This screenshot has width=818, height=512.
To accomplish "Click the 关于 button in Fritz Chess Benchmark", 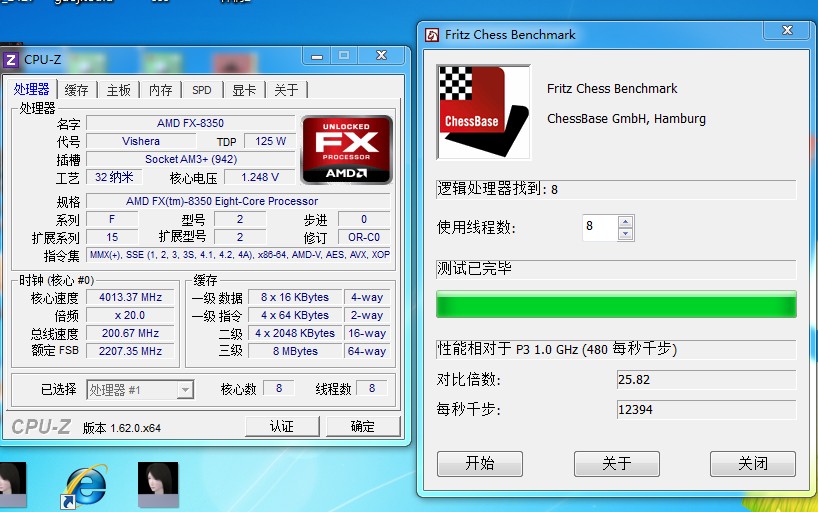I will point(617,463).
